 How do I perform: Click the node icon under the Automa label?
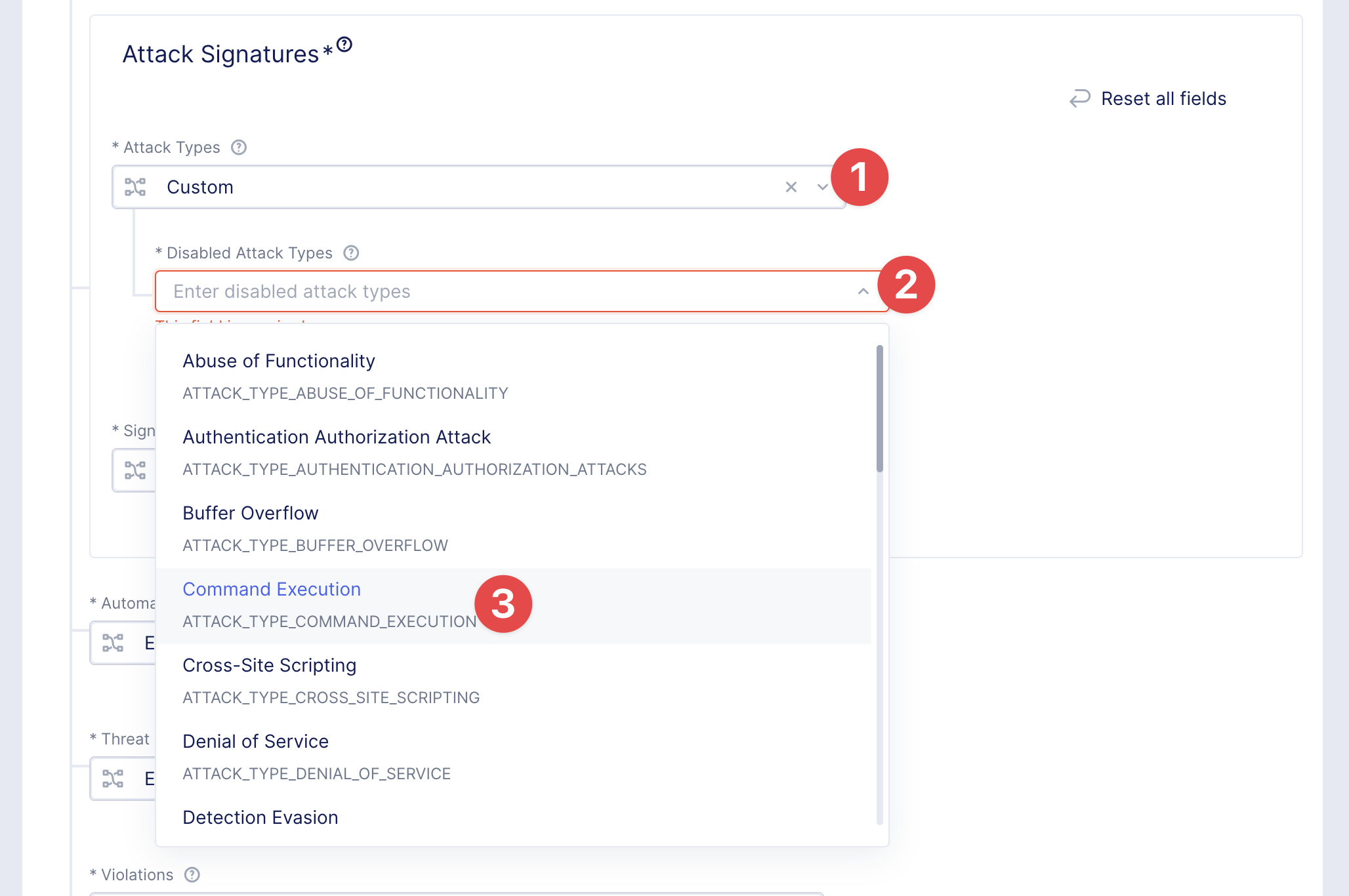(x=113, y=643)
